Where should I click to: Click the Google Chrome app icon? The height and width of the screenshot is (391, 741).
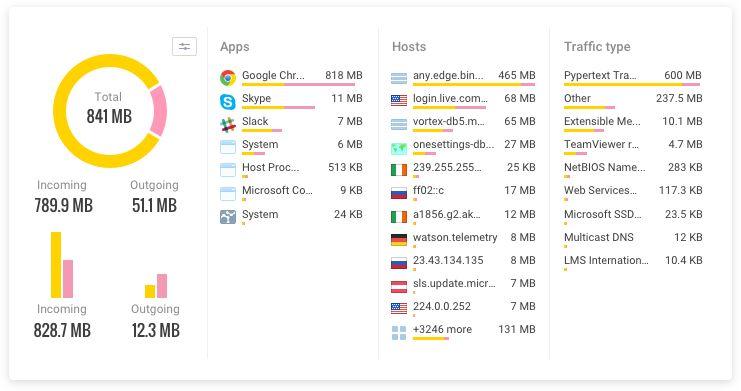228,78
